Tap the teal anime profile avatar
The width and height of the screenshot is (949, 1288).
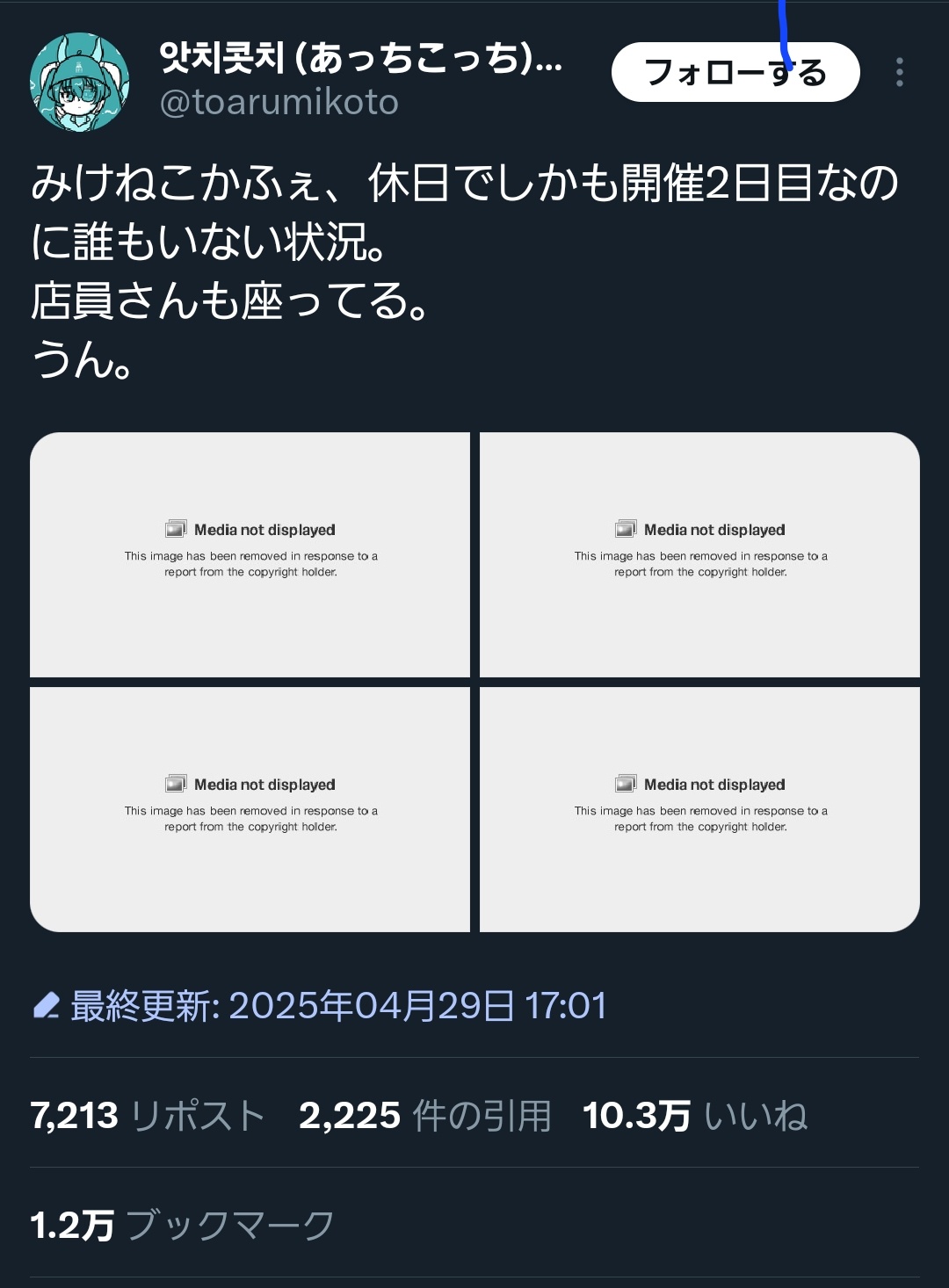[x=80, y=82]
